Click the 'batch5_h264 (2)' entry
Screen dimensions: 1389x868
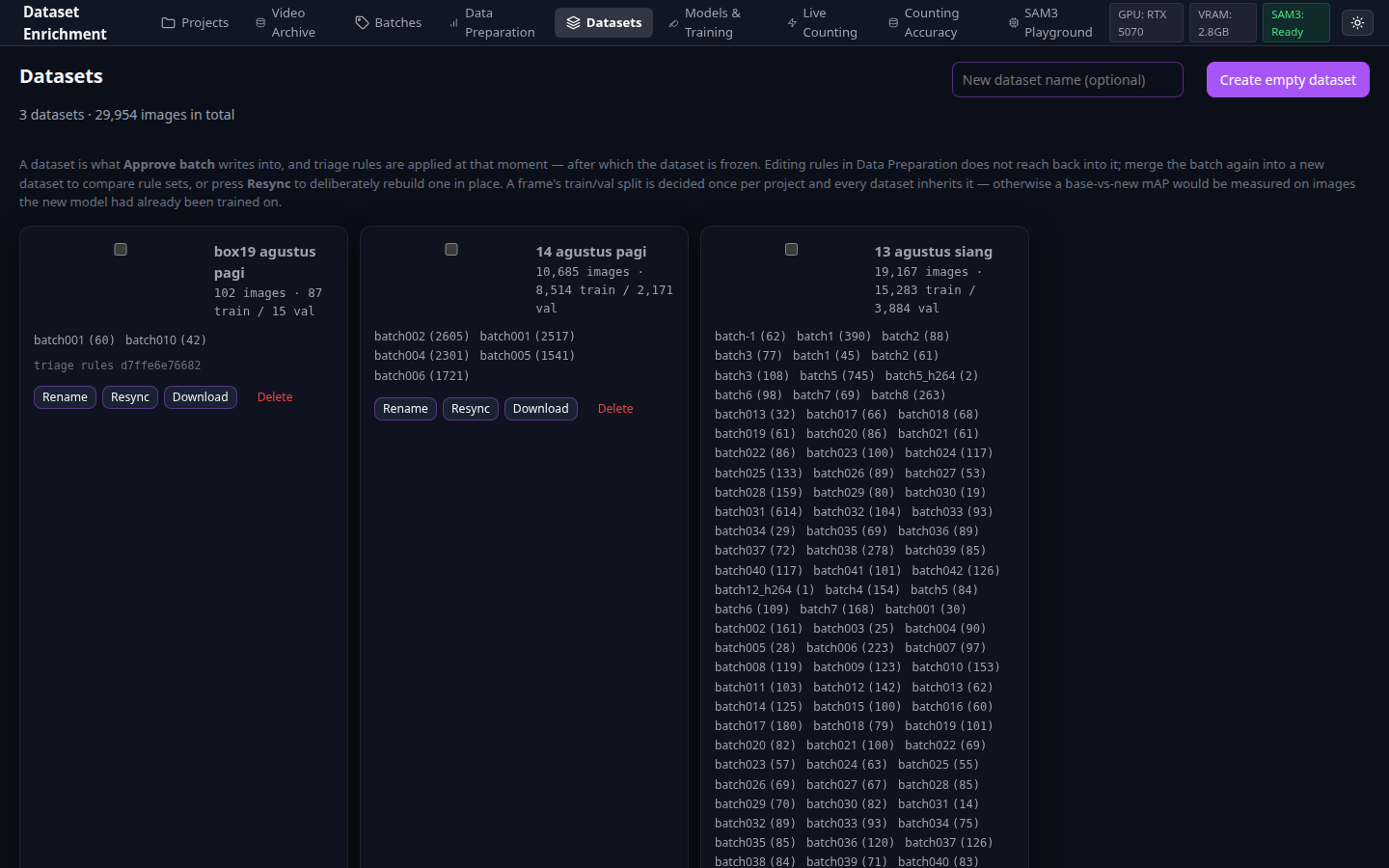point(932,376)
